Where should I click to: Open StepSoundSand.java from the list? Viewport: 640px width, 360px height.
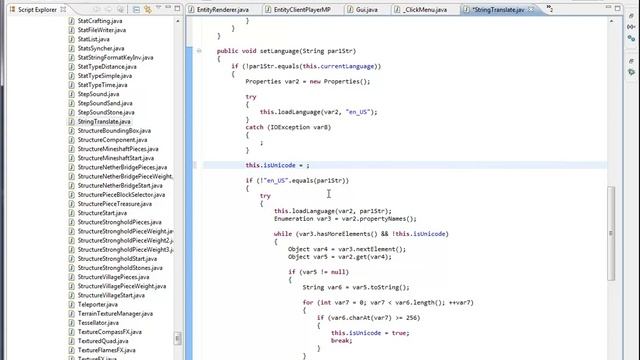click(105, 103)
